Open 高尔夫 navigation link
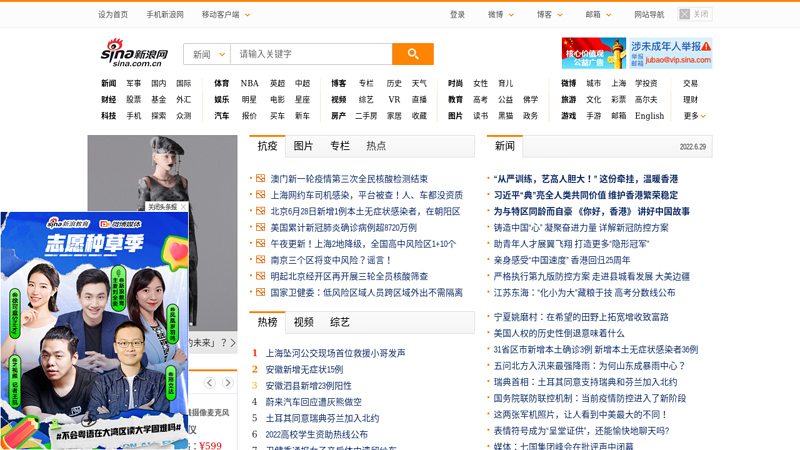The height and width of the screenshot is (450, 800). (646, 99)
